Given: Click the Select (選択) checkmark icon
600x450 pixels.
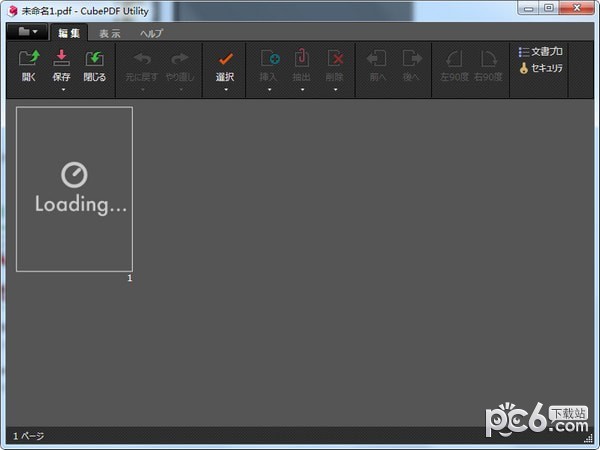Looking at the screenshot, I should tap(225, 59).
